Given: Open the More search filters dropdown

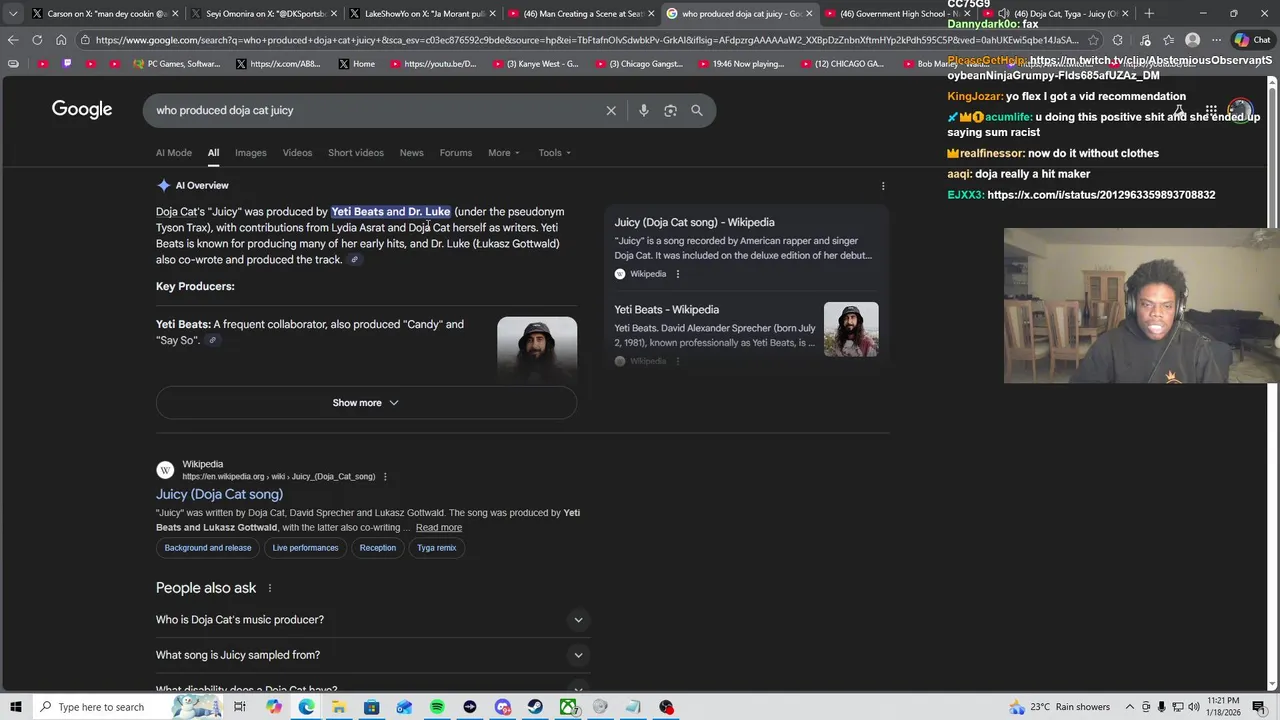Looking at the screenshot, I should (503, 153).
